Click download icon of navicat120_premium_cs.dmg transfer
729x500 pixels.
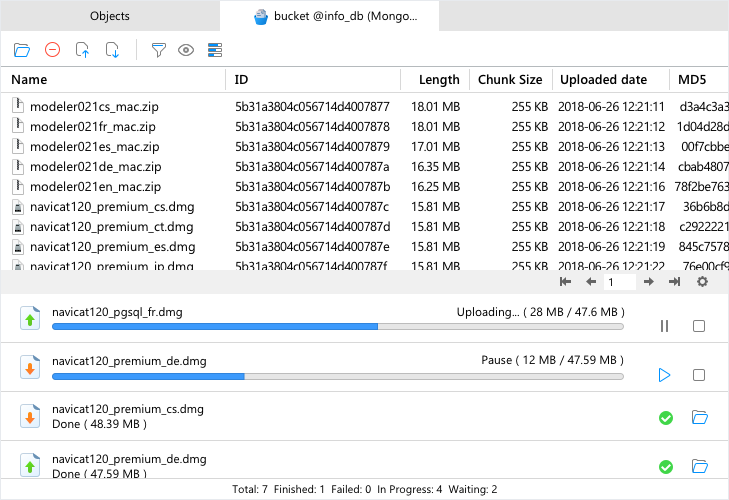30,416
